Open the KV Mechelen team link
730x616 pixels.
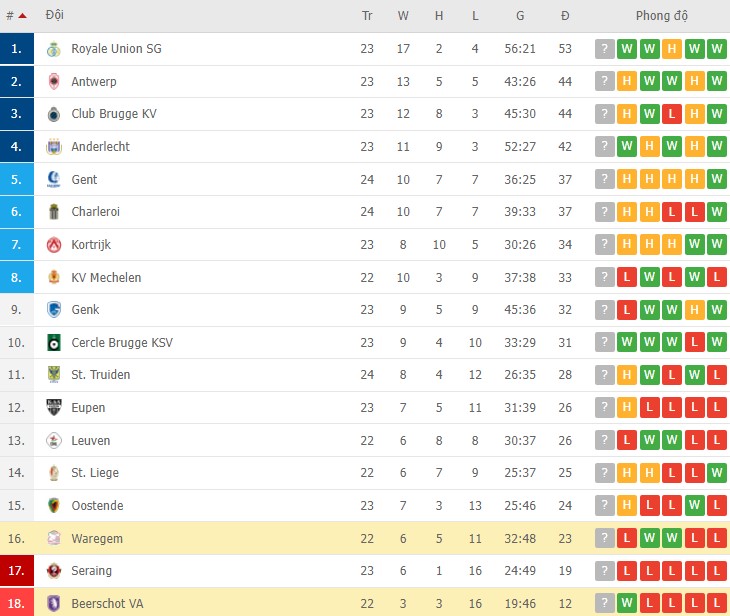coord(106,278)
